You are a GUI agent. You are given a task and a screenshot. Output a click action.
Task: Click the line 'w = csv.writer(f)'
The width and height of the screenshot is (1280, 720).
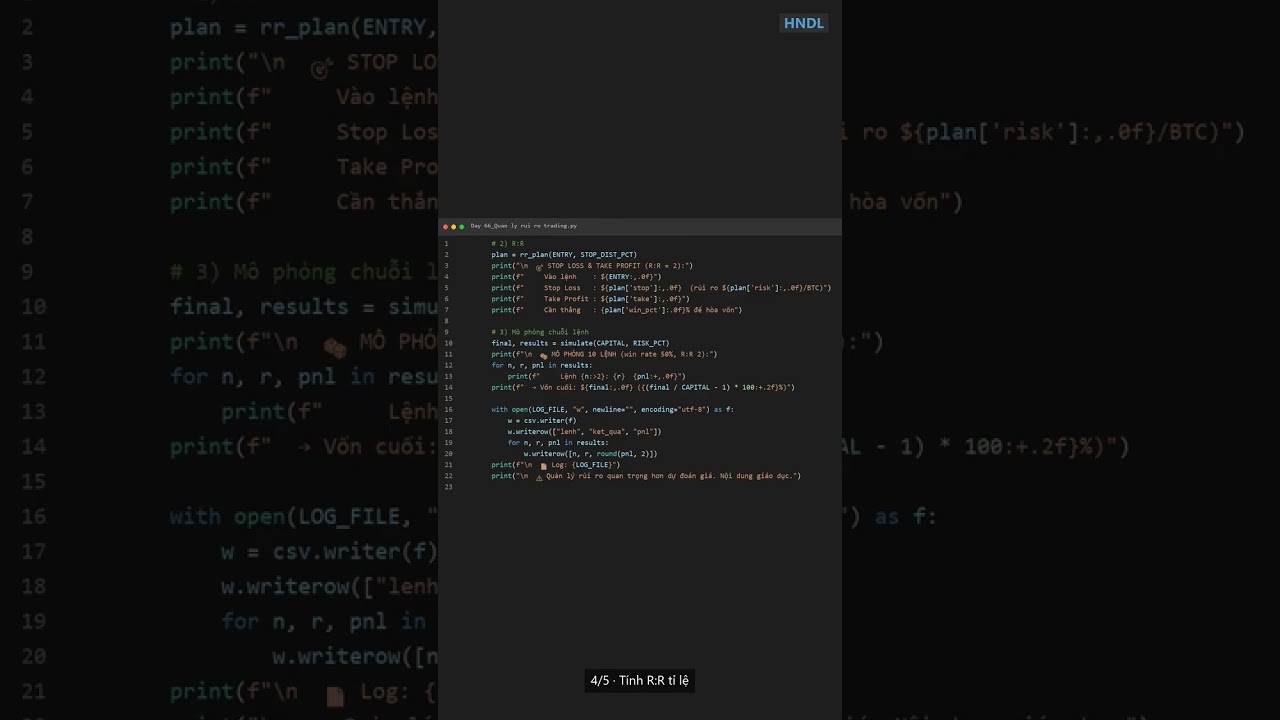[542, 420]
